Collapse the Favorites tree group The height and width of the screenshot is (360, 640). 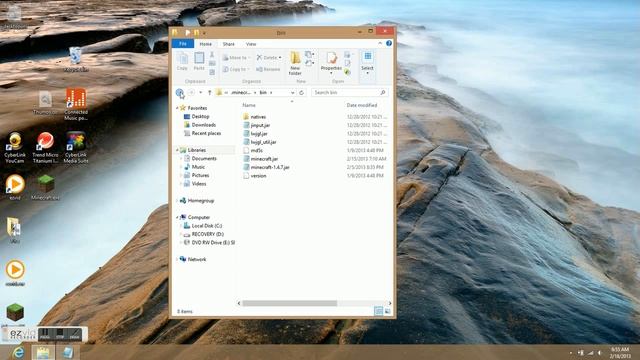177,108
